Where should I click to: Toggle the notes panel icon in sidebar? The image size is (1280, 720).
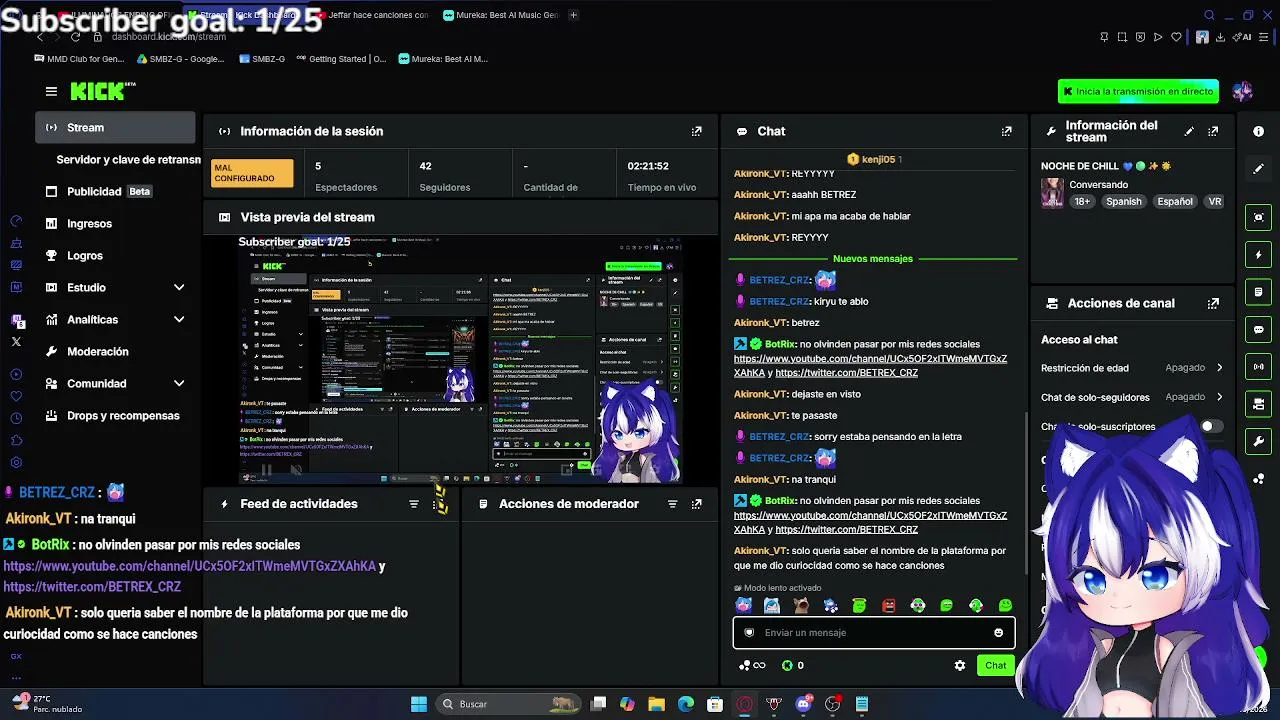tap(1258, 292)
